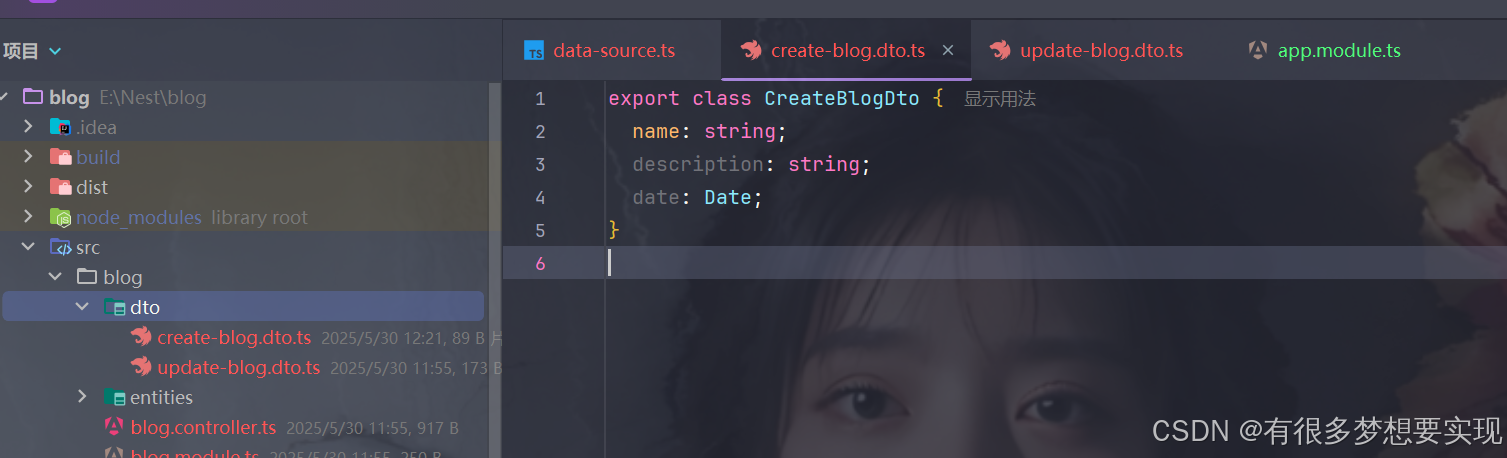
Task: Click the NestJS icon on update-blog.dto.ts tab
Action: tap(1000, 50)
